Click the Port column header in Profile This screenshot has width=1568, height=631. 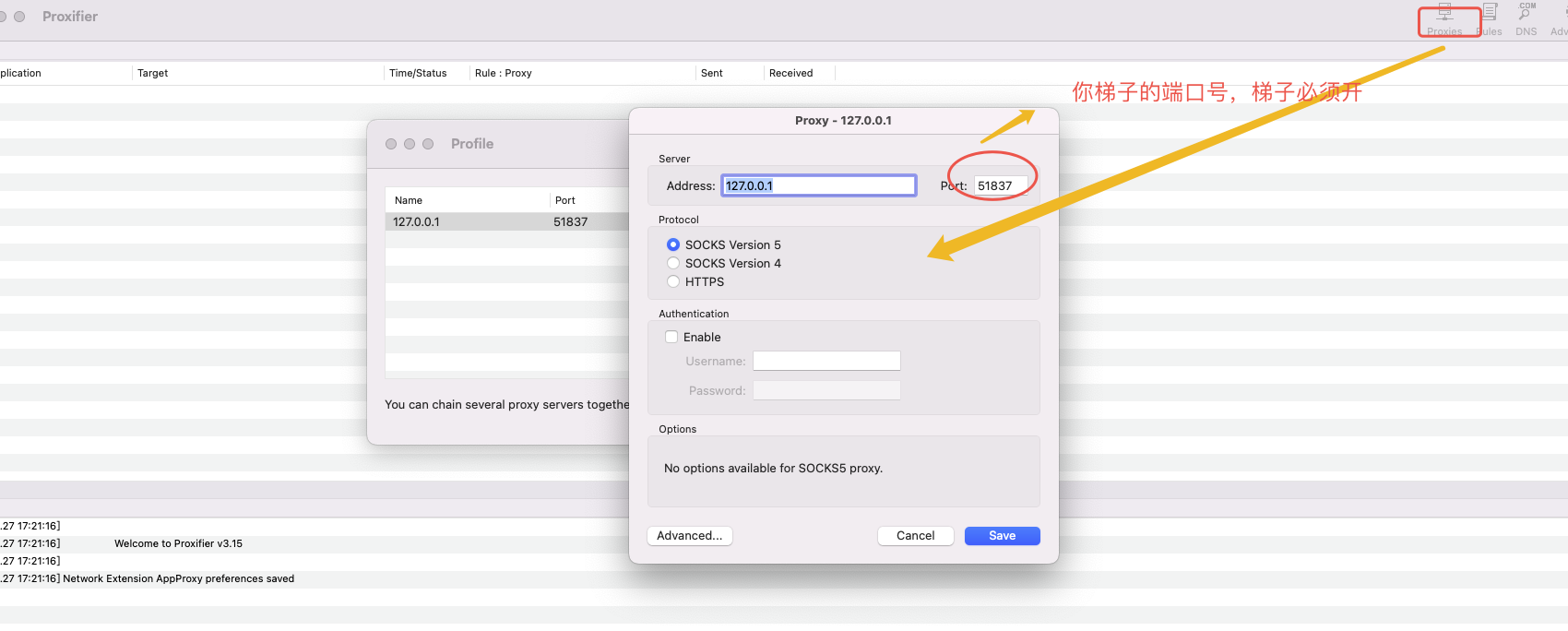tap(565, 200)
